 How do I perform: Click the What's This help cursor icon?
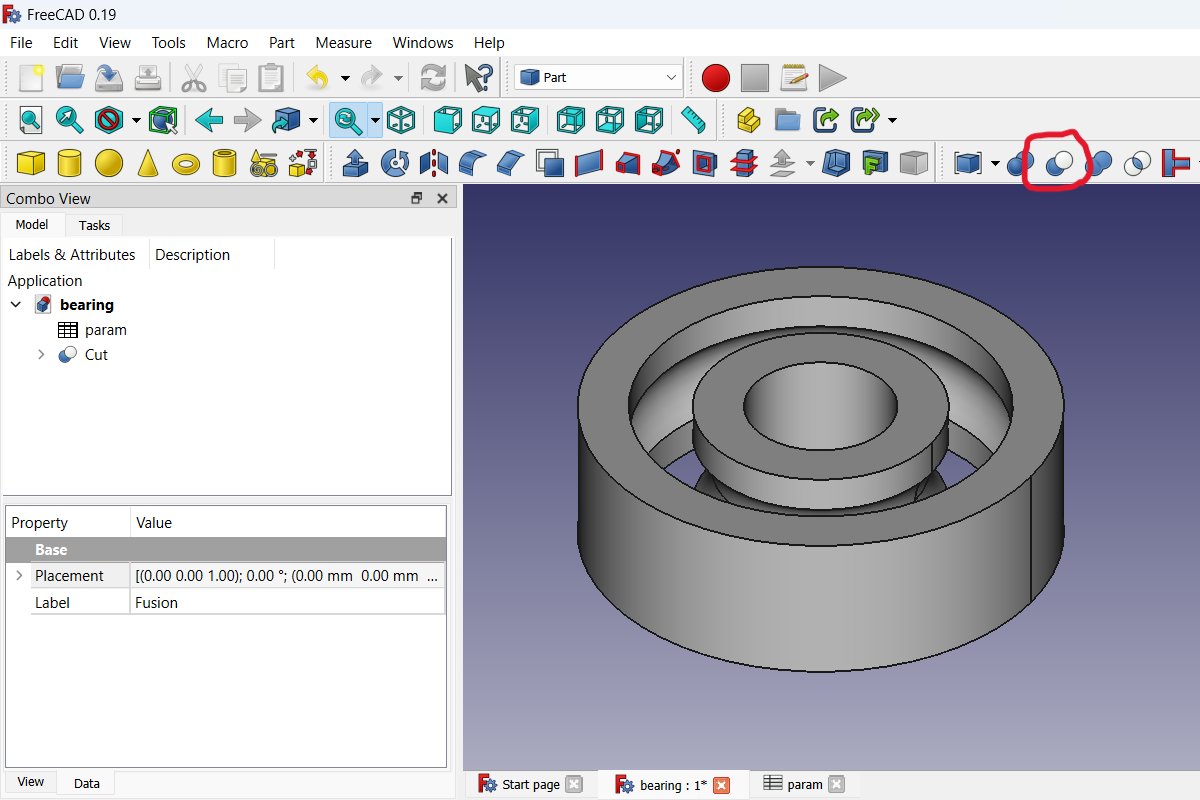(479, 78)
